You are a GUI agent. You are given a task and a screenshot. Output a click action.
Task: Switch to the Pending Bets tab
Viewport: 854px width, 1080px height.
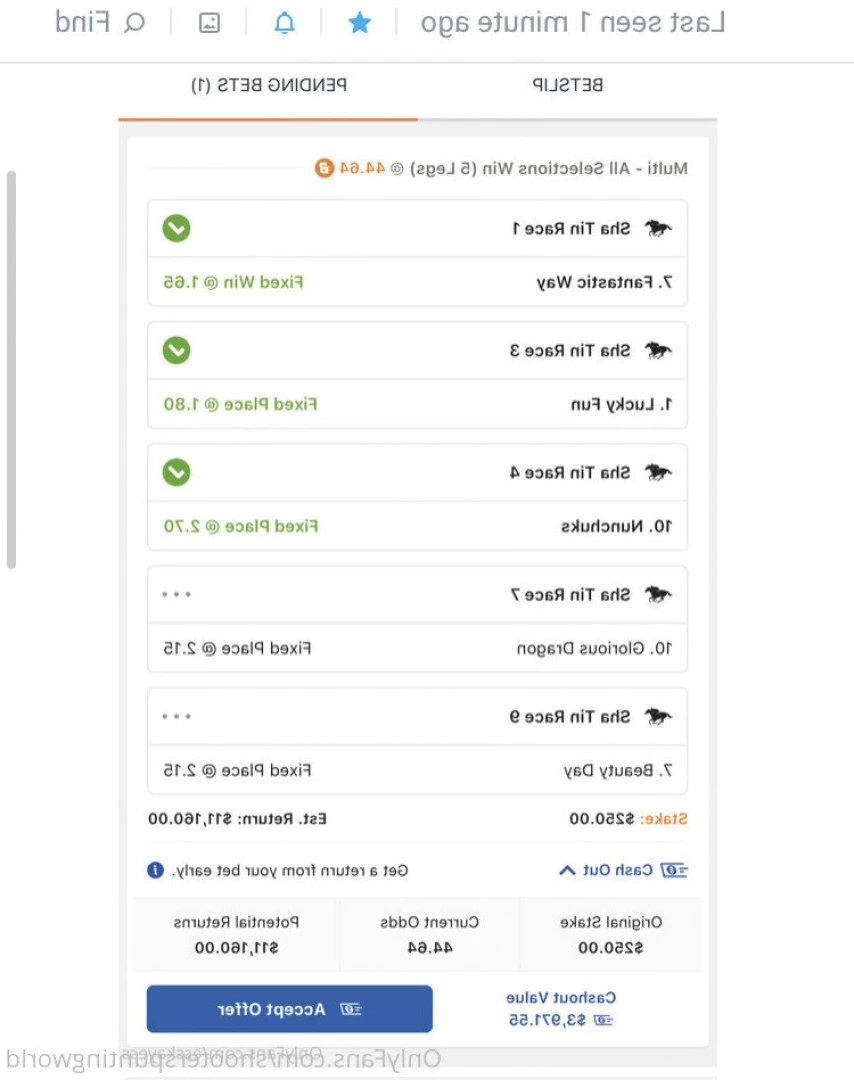point(269,85)
